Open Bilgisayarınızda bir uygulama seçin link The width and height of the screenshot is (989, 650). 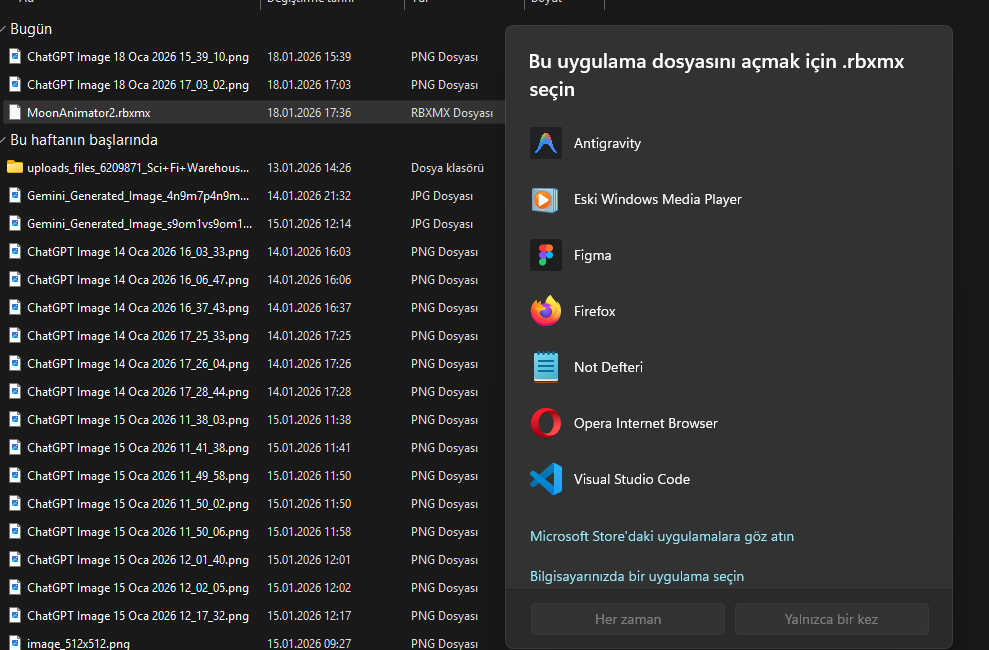click(636, 576)
